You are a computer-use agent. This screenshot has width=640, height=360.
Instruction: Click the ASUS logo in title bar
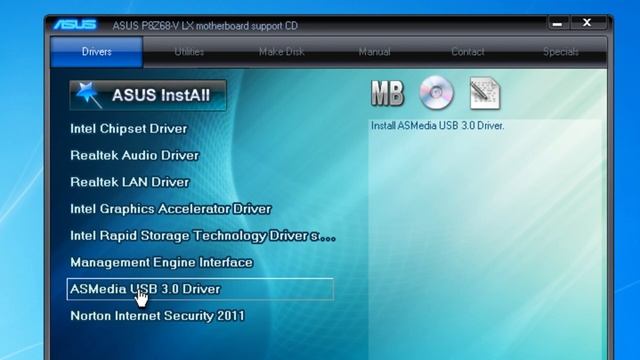click(x=75, y=25)
